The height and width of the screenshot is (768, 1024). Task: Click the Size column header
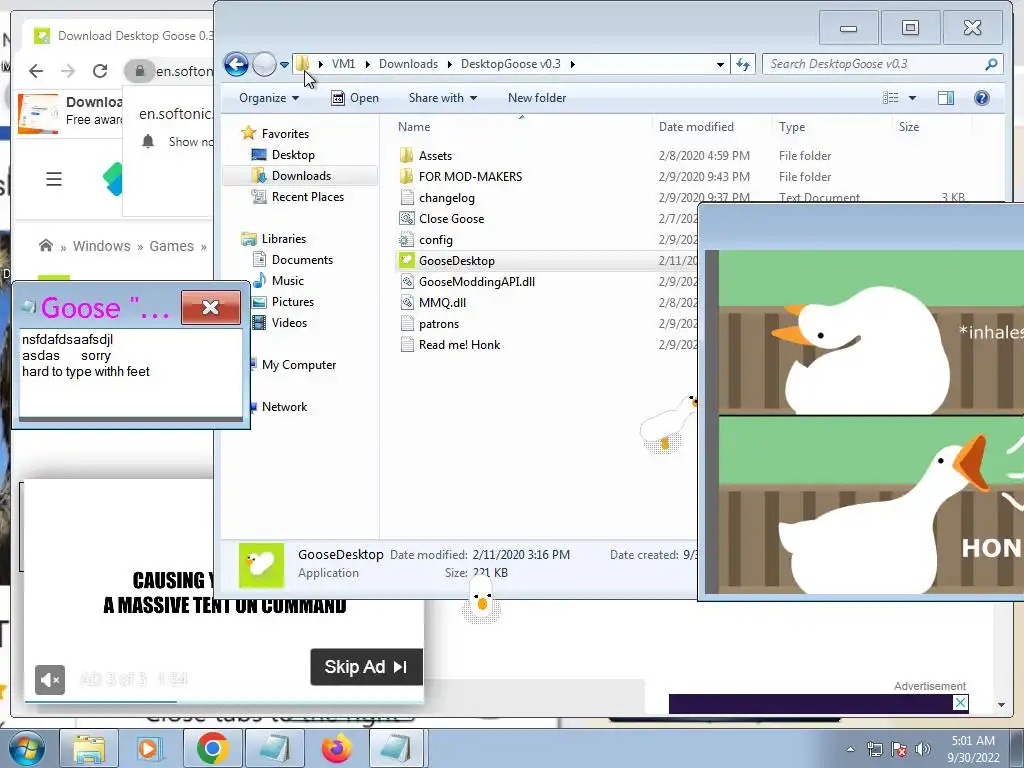click(908, 127)
